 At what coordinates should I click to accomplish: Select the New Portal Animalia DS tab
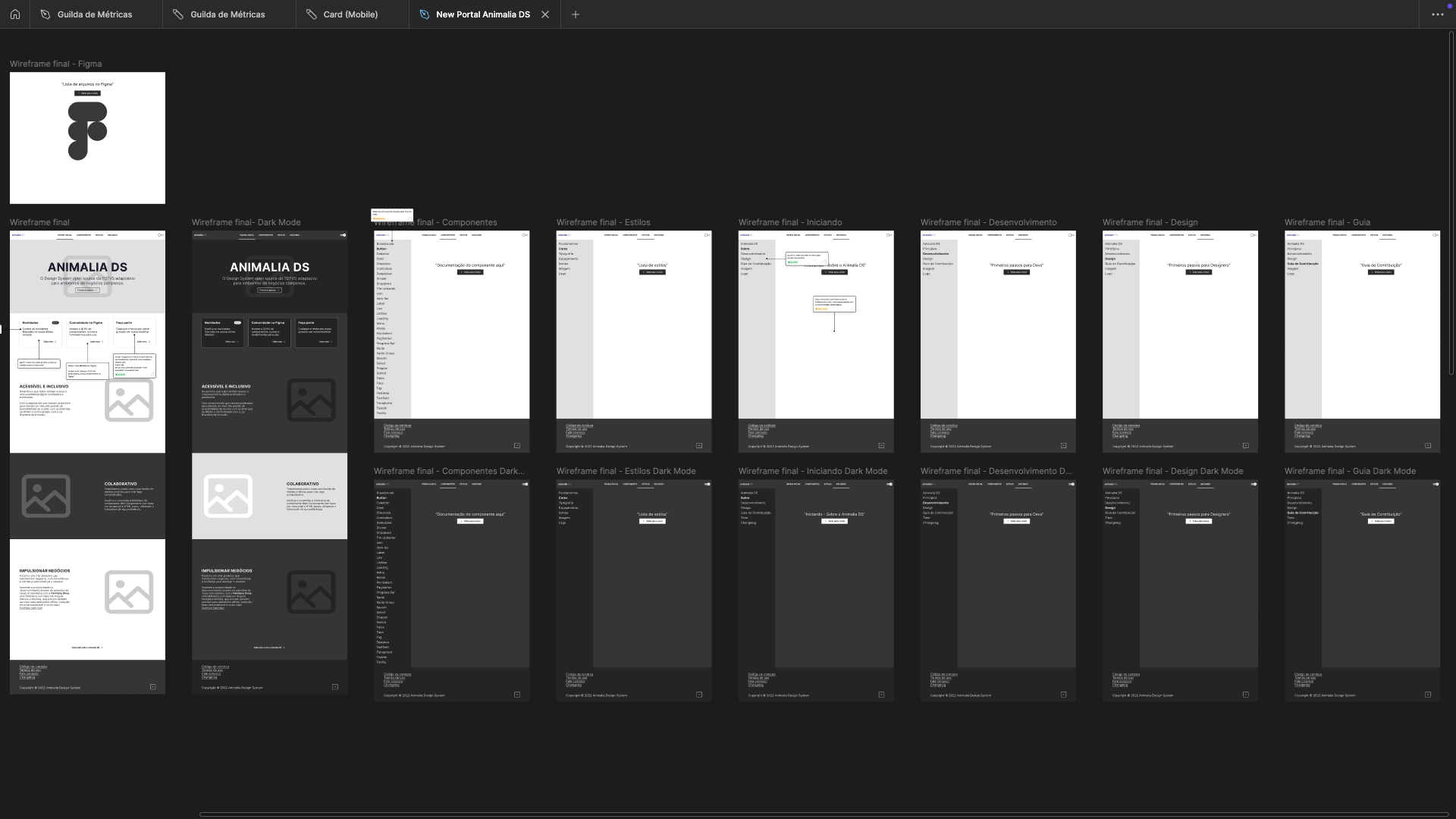[483, 14]
